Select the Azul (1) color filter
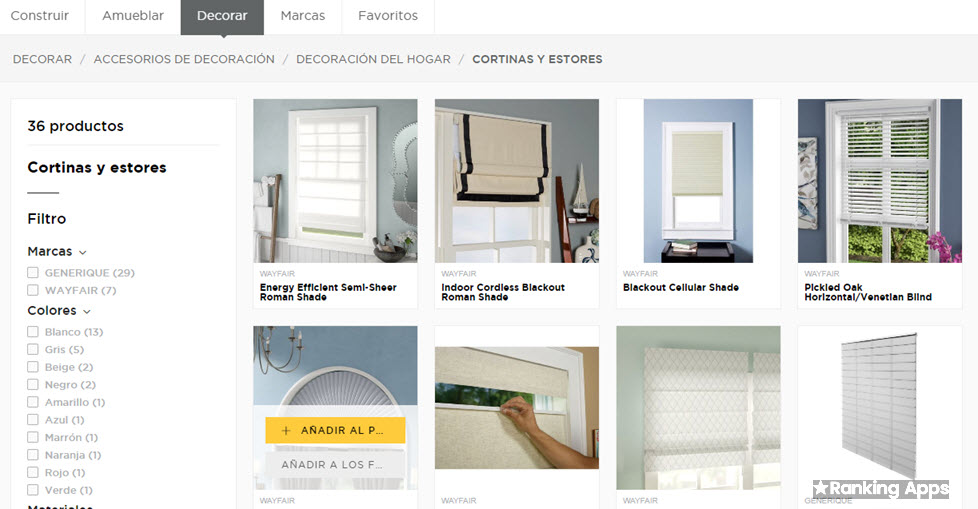Viewport: 978px width, 509px height. click(33, 420)
